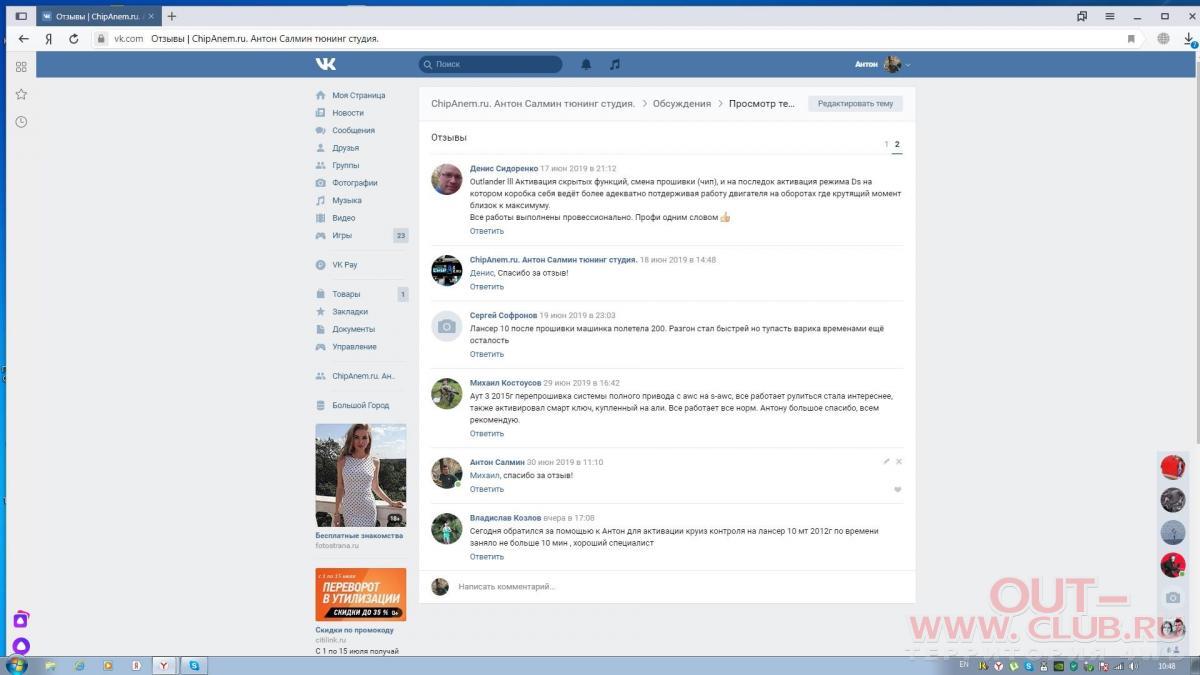Open the Yandex Browser taskbar icon
The width and height of the screenshot is (1200, 675).
tap(165, 665)
